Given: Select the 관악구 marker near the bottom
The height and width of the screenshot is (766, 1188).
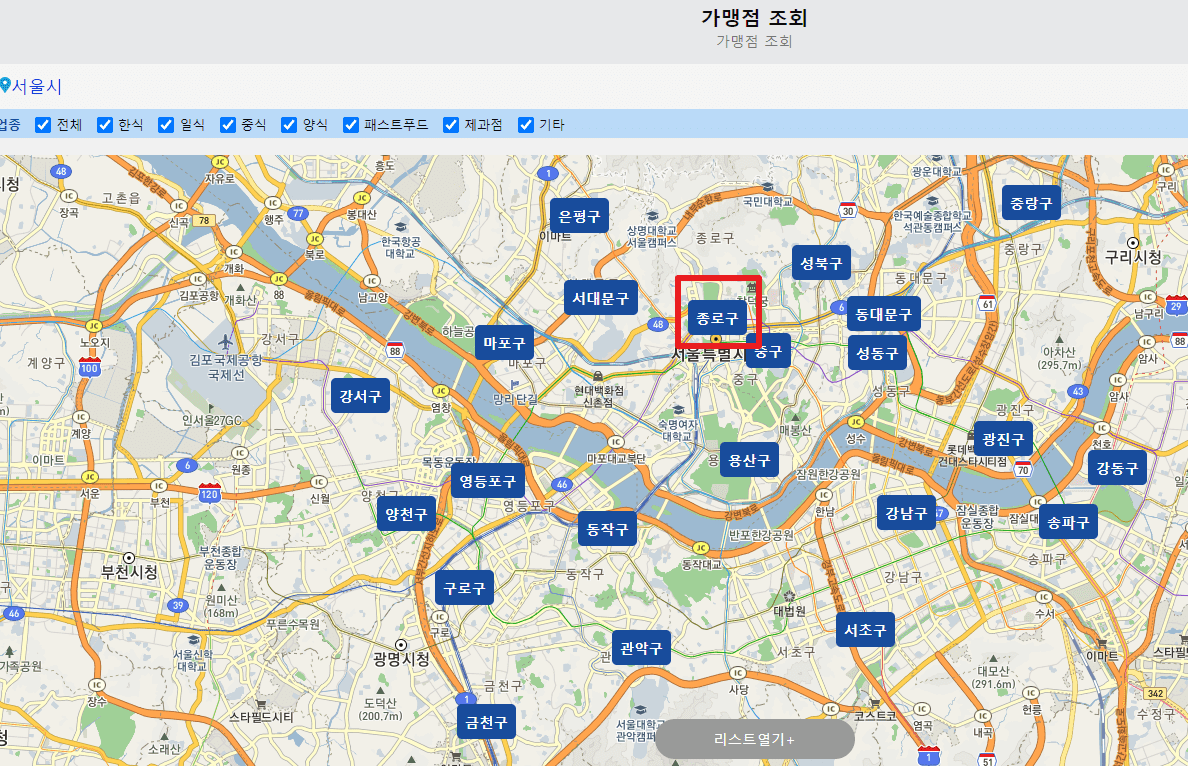Looking at the screenshot, I should (x=641, y=648).
